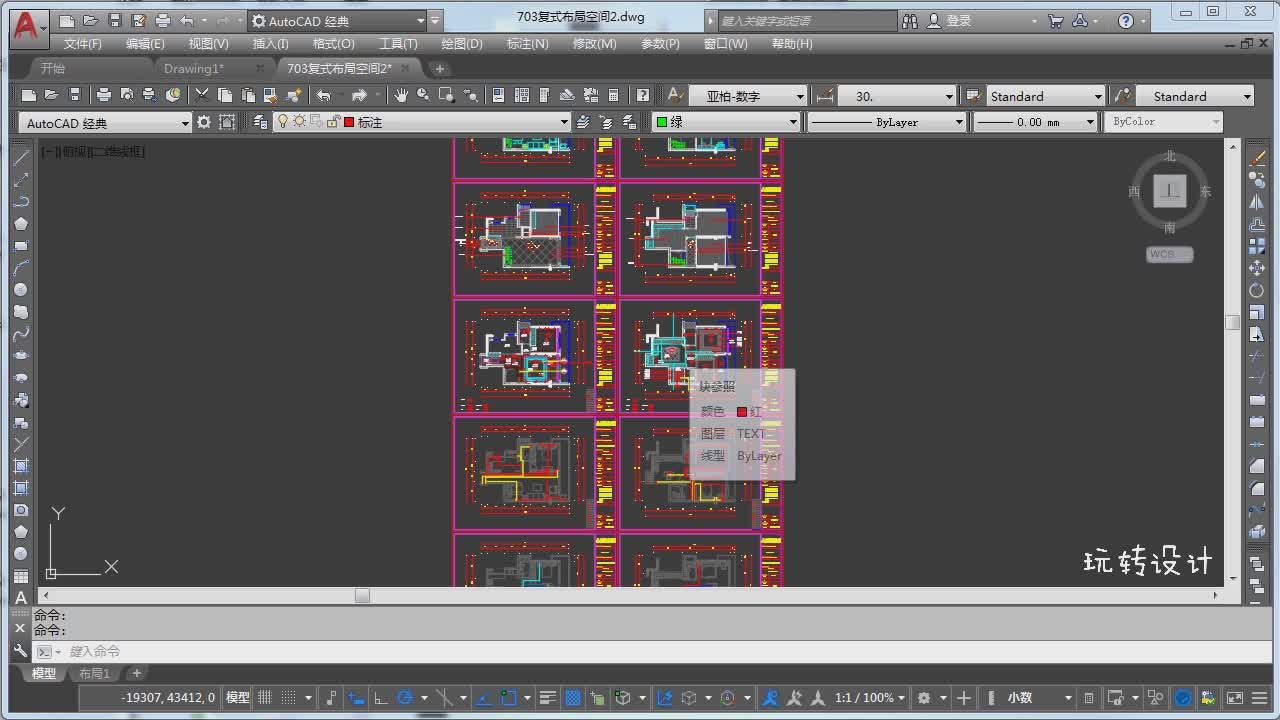
Task: Click the Help question mark icon in toolbar
Action: click(643, 95)
